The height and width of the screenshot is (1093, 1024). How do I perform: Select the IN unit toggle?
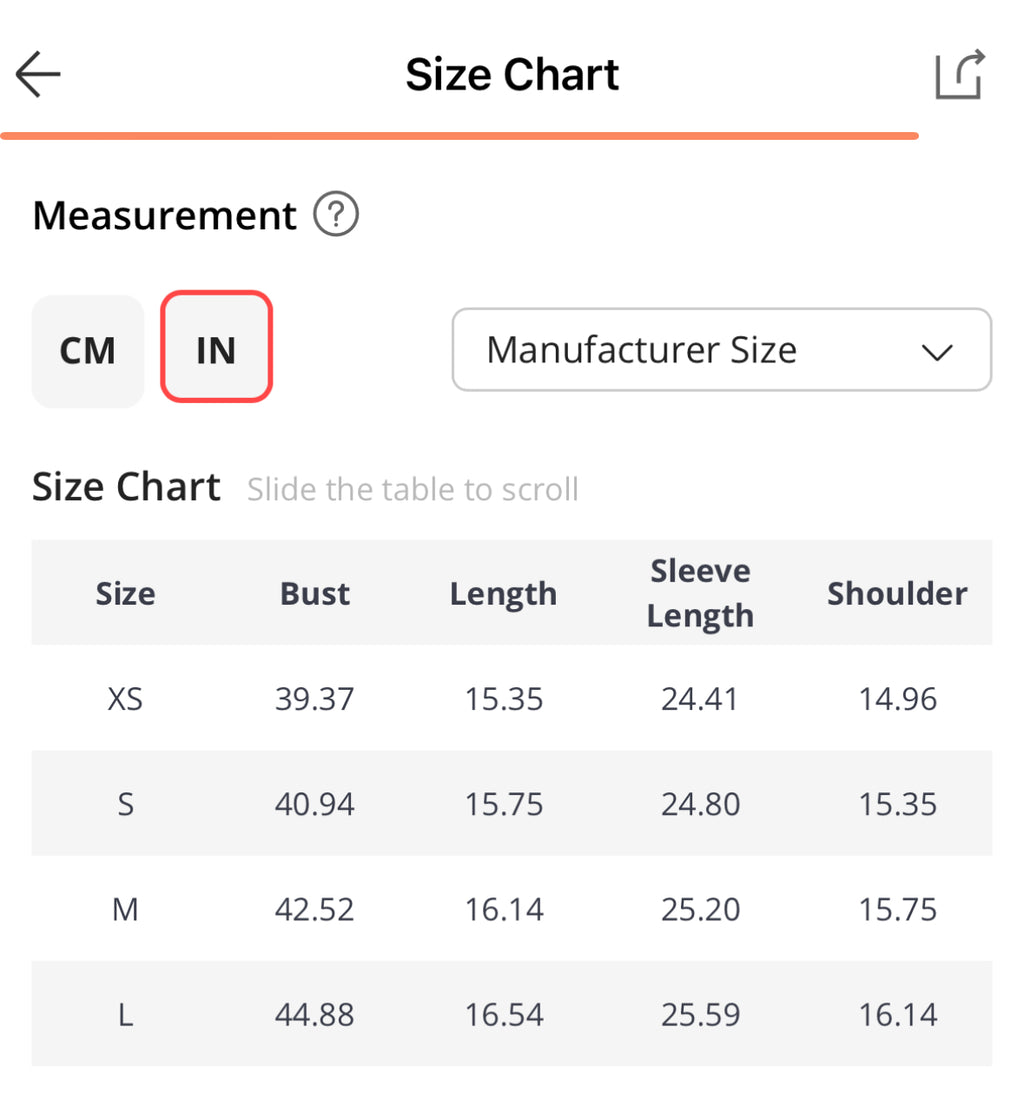click(216, 347)
